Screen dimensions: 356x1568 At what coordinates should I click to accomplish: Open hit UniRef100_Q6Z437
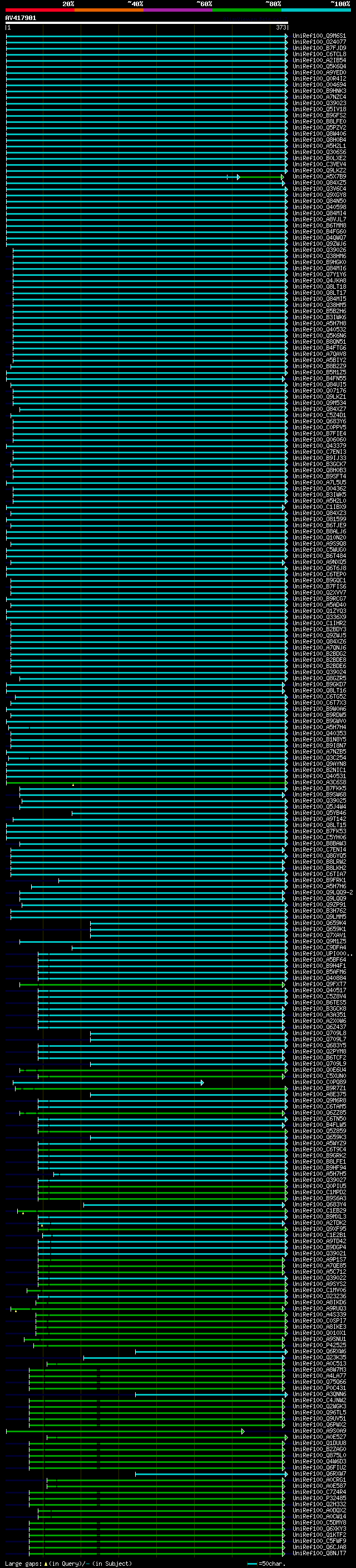coord(319,1027)
